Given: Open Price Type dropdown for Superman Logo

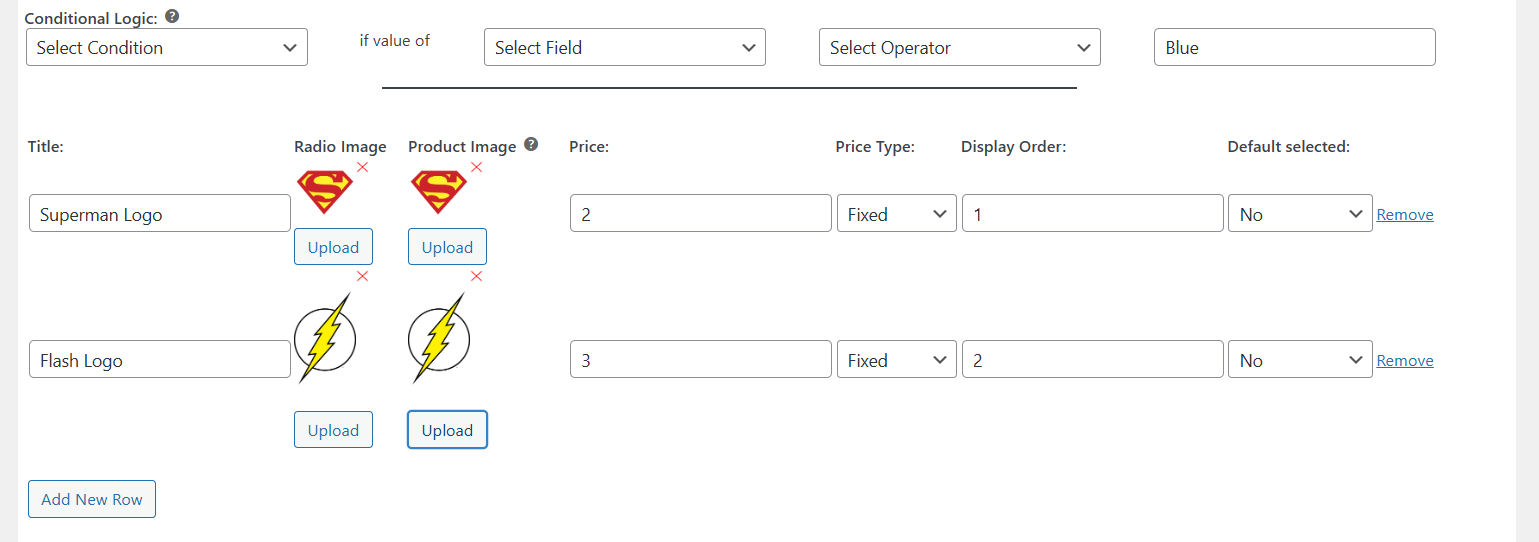Looking at the screenshot, I should [897, 214].
